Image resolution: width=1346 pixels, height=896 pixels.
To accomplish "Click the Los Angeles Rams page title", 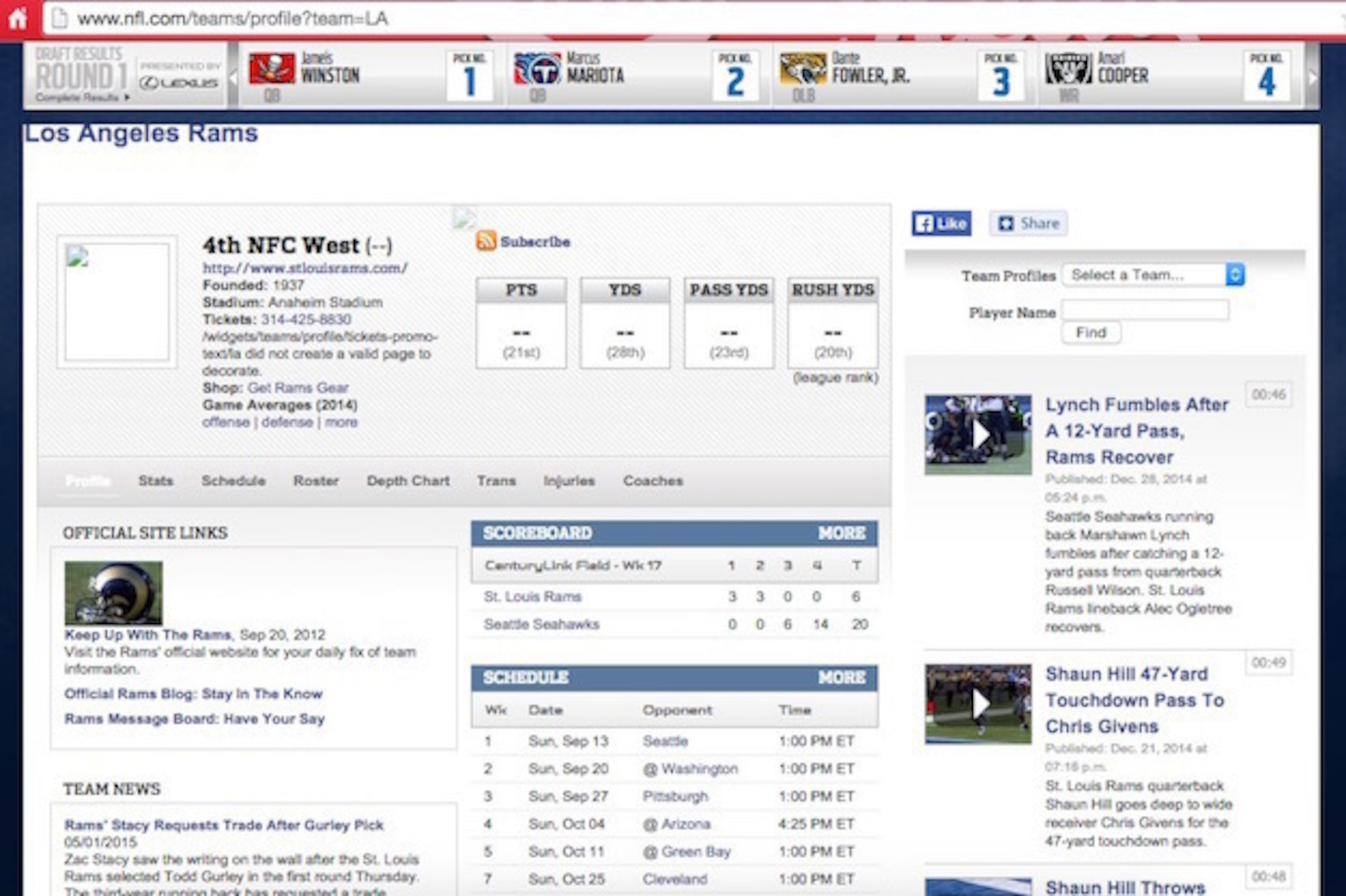I will tap(141, 133).
